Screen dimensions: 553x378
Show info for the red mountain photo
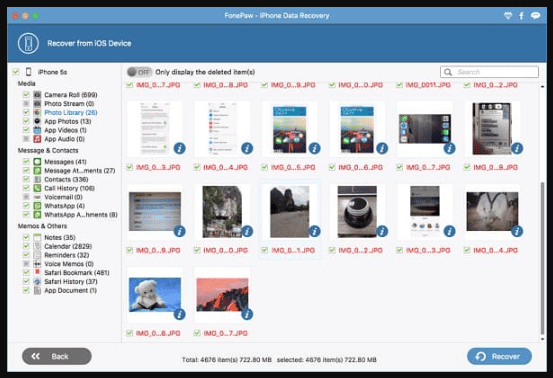[247, 314]
